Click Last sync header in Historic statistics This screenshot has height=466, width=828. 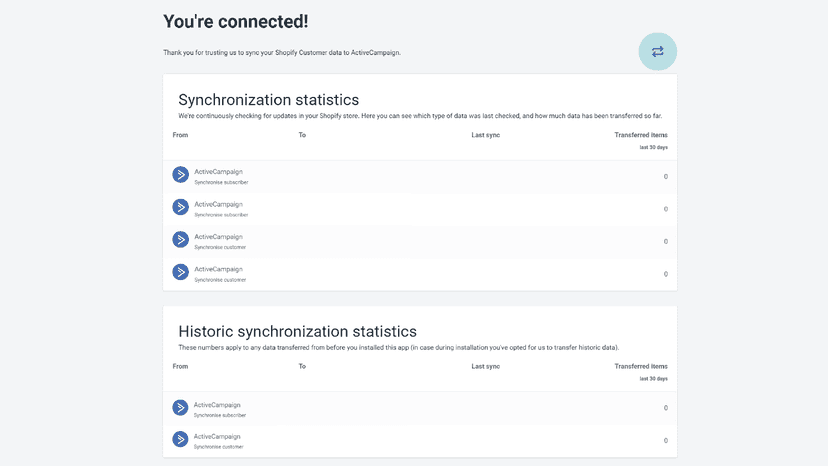click(485, 366)
